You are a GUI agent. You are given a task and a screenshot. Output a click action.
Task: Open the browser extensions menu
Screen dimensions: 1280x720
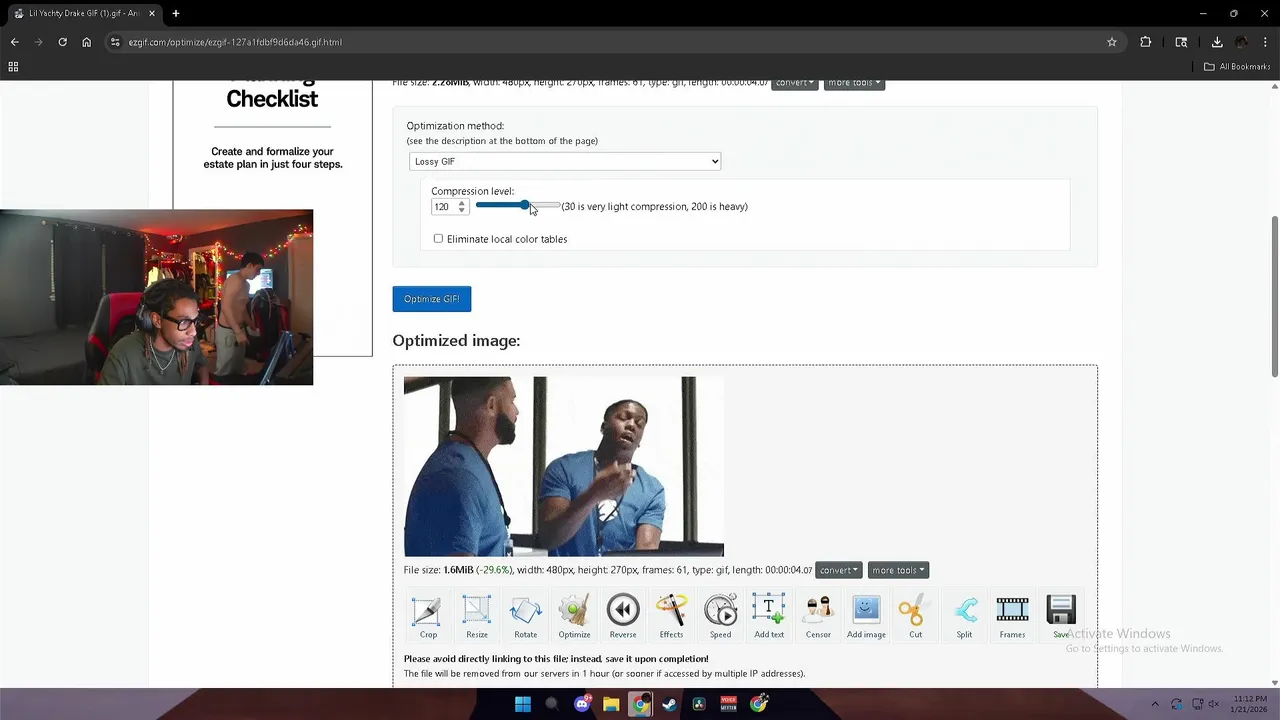[1146, 42]
